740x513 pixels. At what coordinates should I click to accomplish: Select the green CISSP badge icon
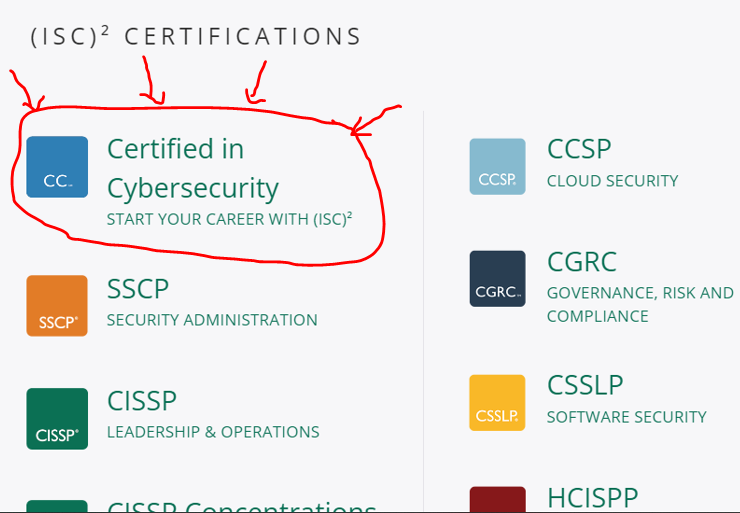point(57,418)
